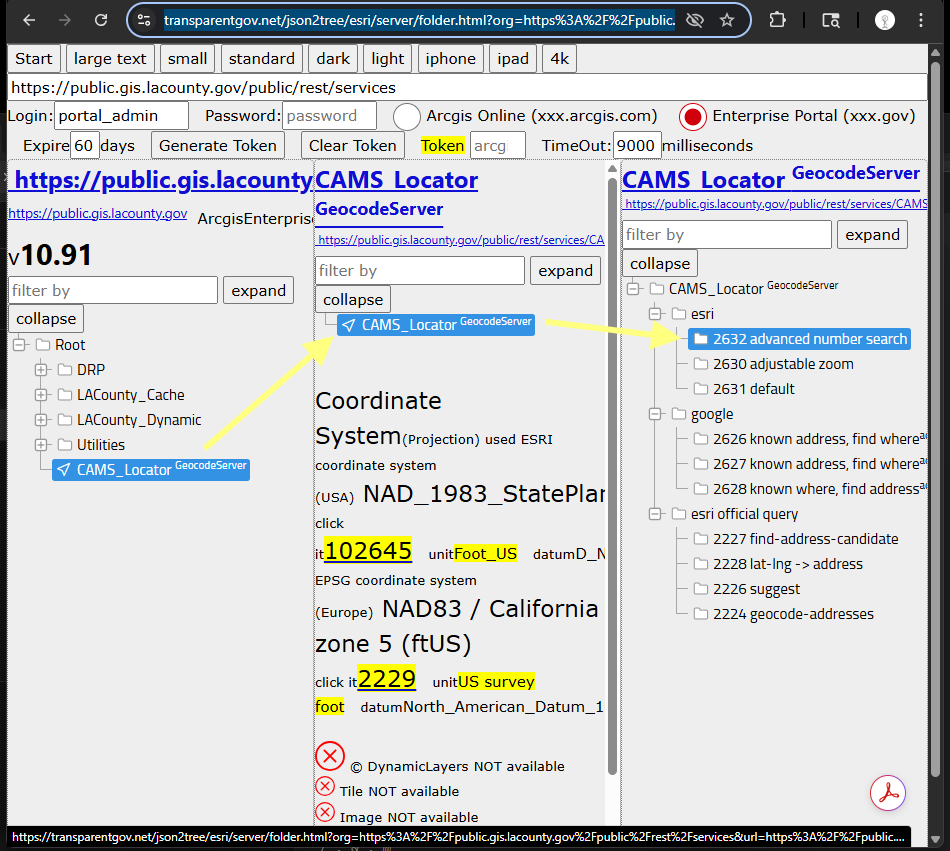Screen dimensions: 950x851
Task: Expand the LACounty_Dynamic folder node
Action: coord(41,420)
